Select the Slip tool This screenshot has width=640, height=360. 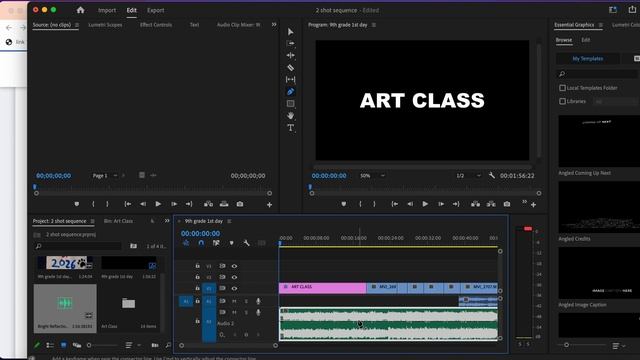tap(291, 79)
